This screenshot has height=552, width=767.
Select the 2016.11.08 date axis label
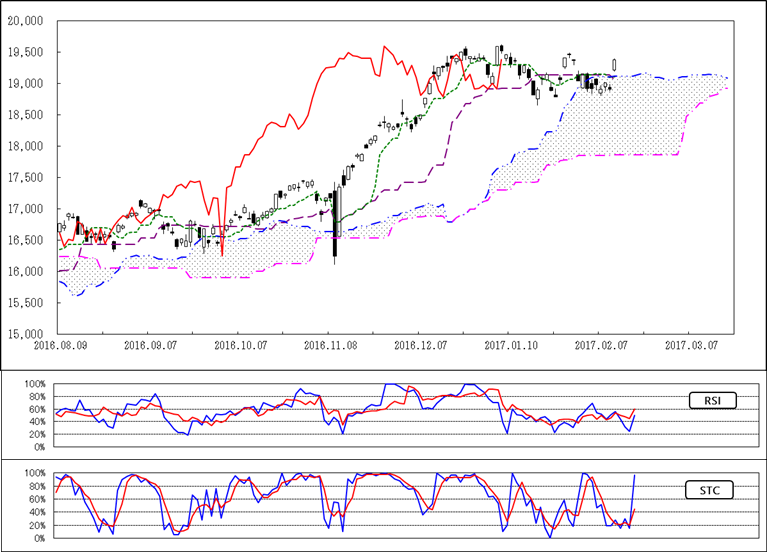(x=328, y=343)
